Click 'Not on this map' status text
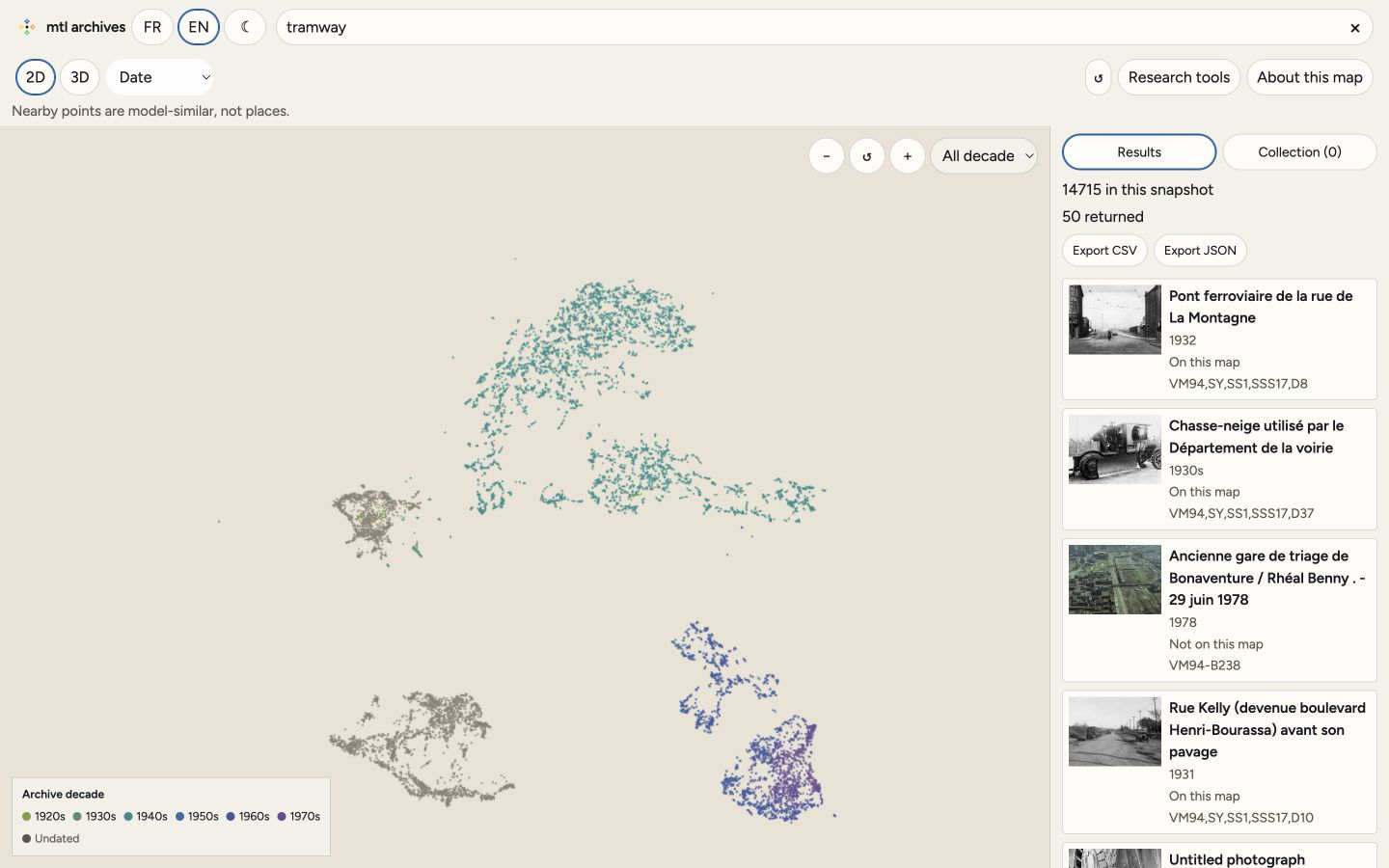1389x868 pixels. tap(1215, 644)
